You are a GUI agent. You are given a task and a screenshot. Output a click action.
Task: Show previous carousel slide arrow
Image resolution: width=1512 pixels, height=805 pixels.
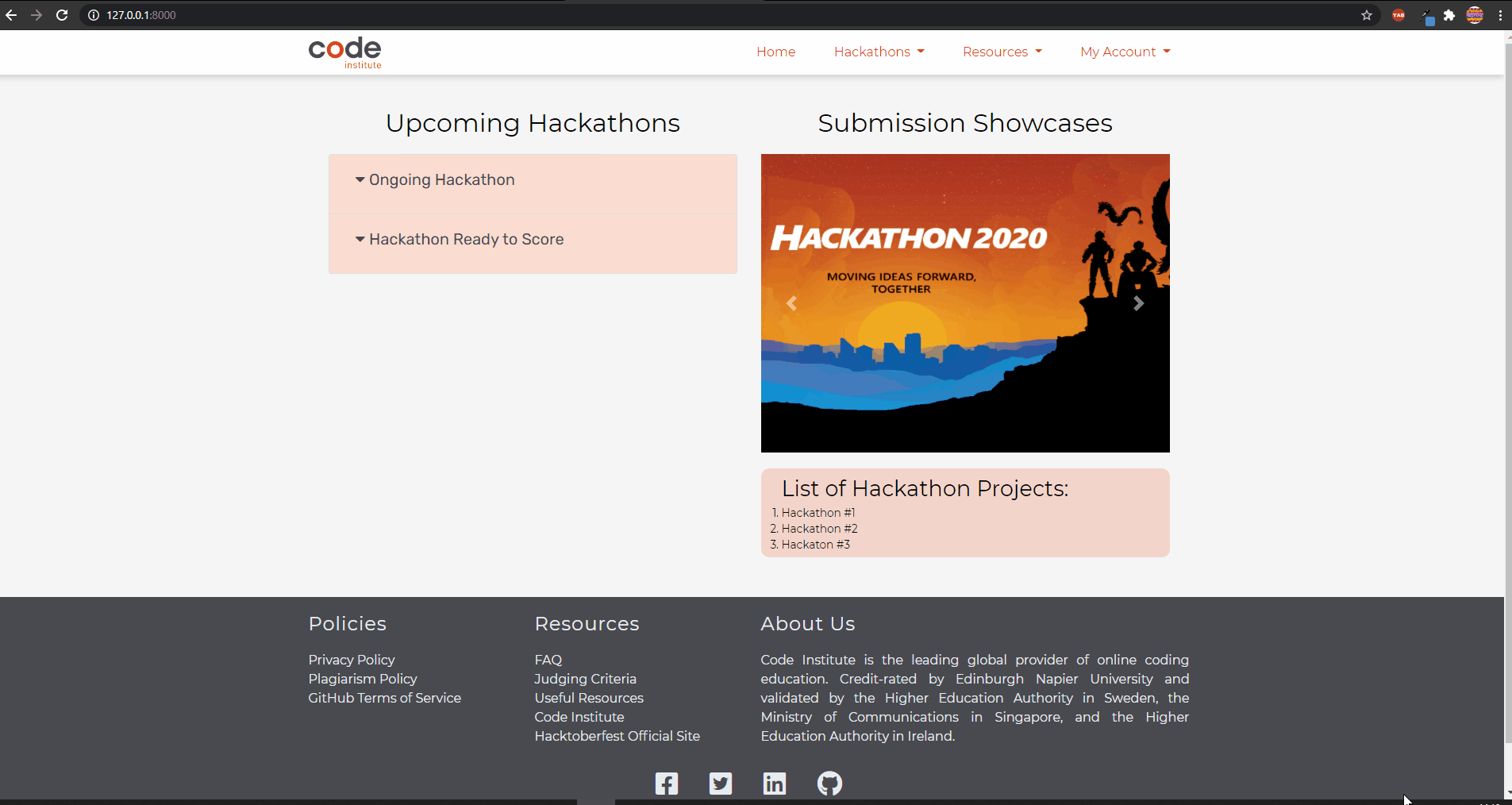tap(791, 303)
